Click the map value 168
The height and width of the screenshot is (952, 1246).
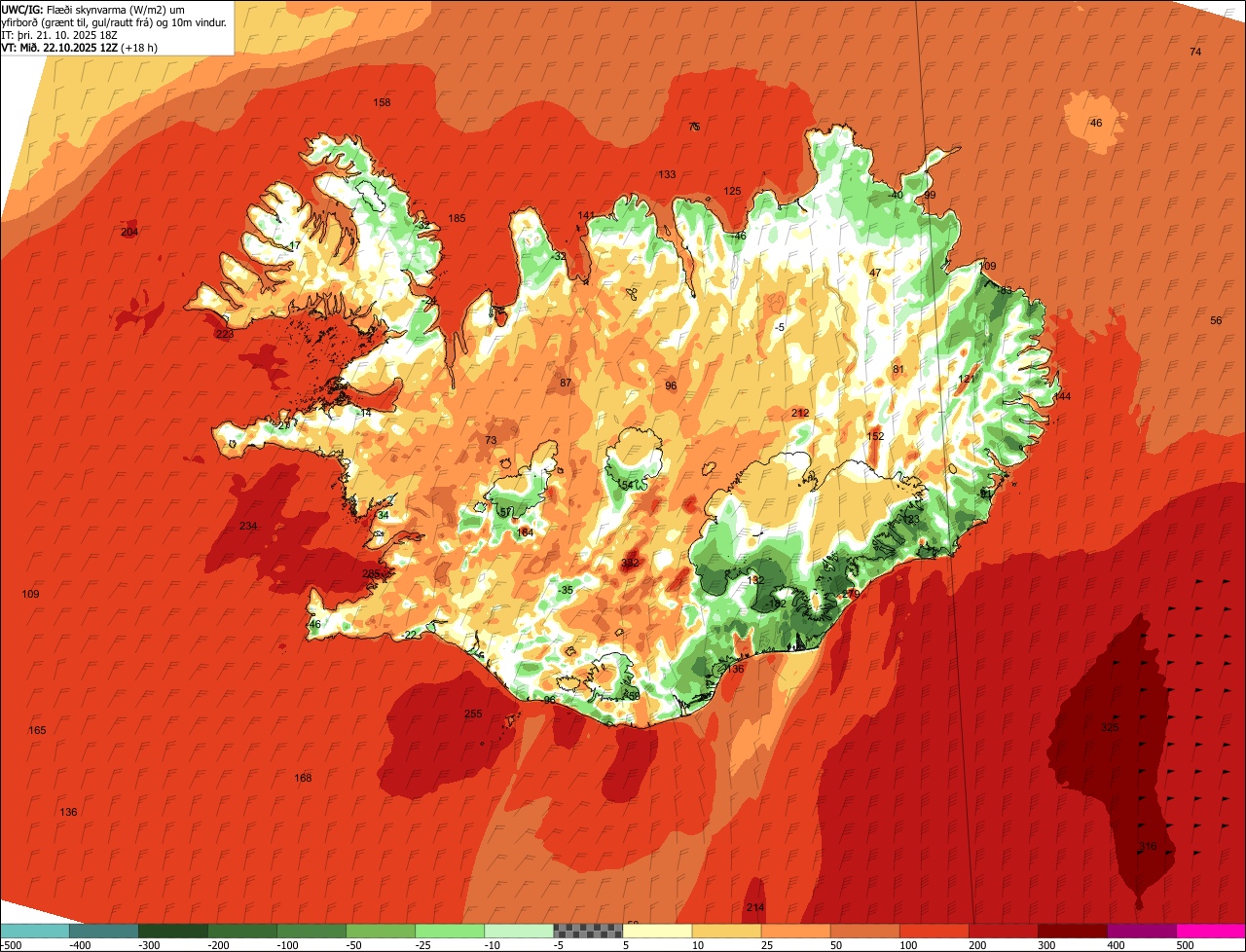pos(304,778)
